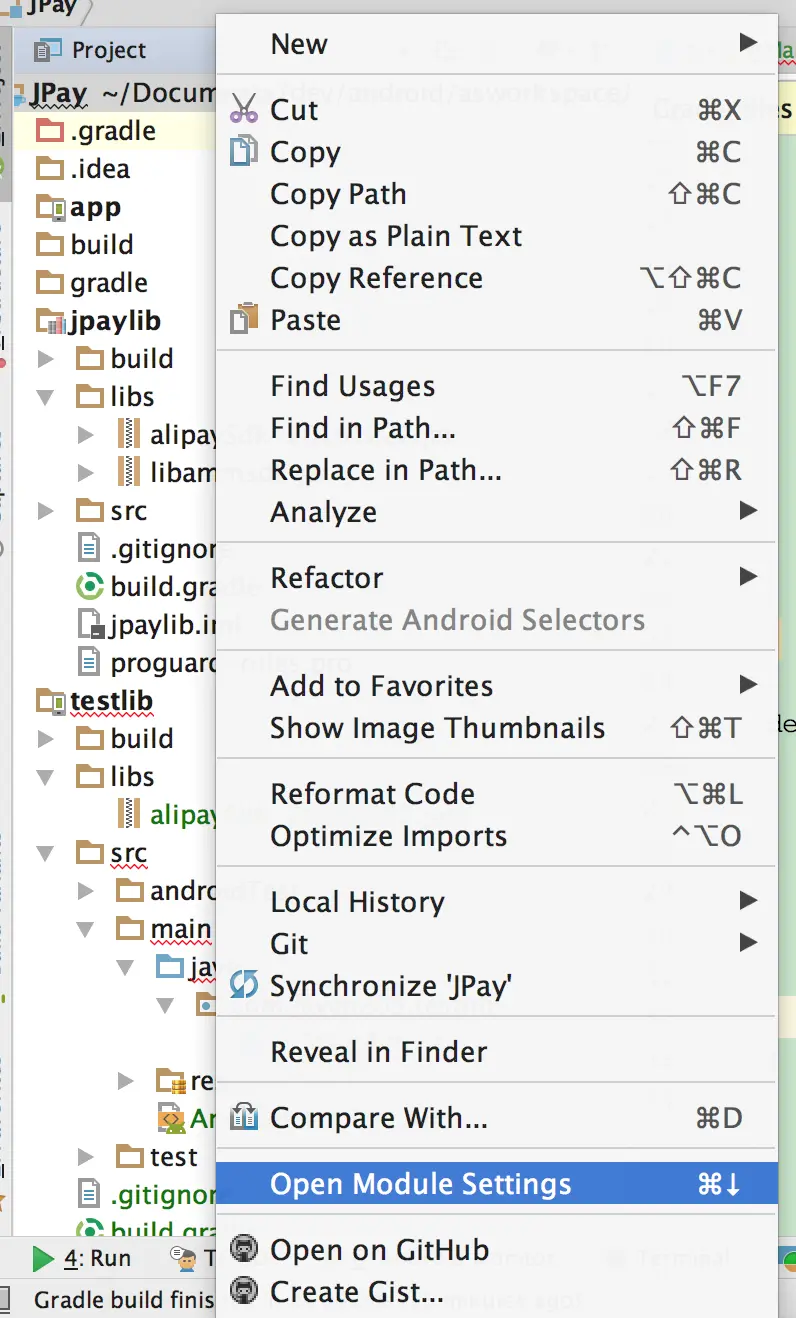Choose Copy Reference
Image resolution: width=796 pixels, height=1318 pixels.
click(x=497, y=277)
